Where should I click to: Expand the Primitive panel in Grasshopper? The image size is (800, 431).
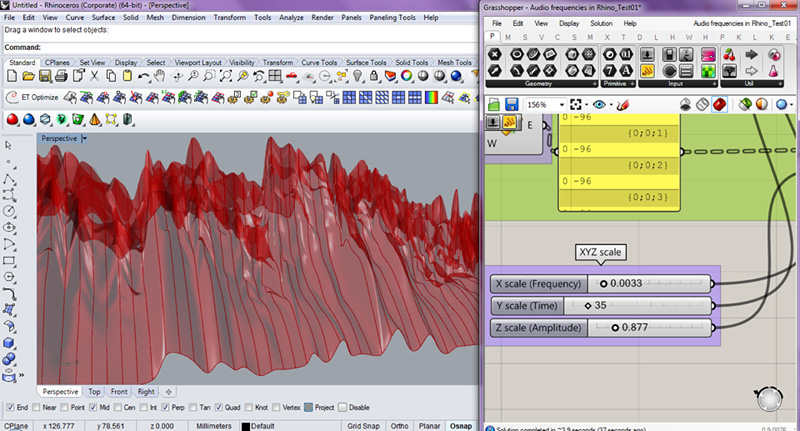633,84
